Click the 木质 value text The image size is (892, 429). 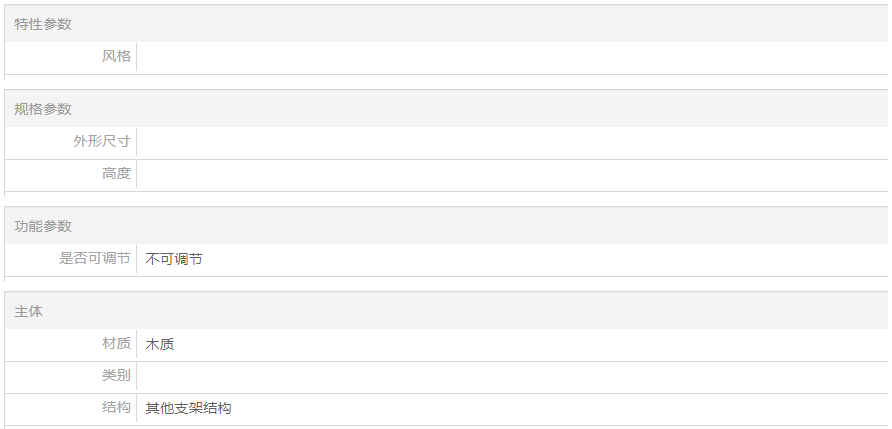[160, 344]
